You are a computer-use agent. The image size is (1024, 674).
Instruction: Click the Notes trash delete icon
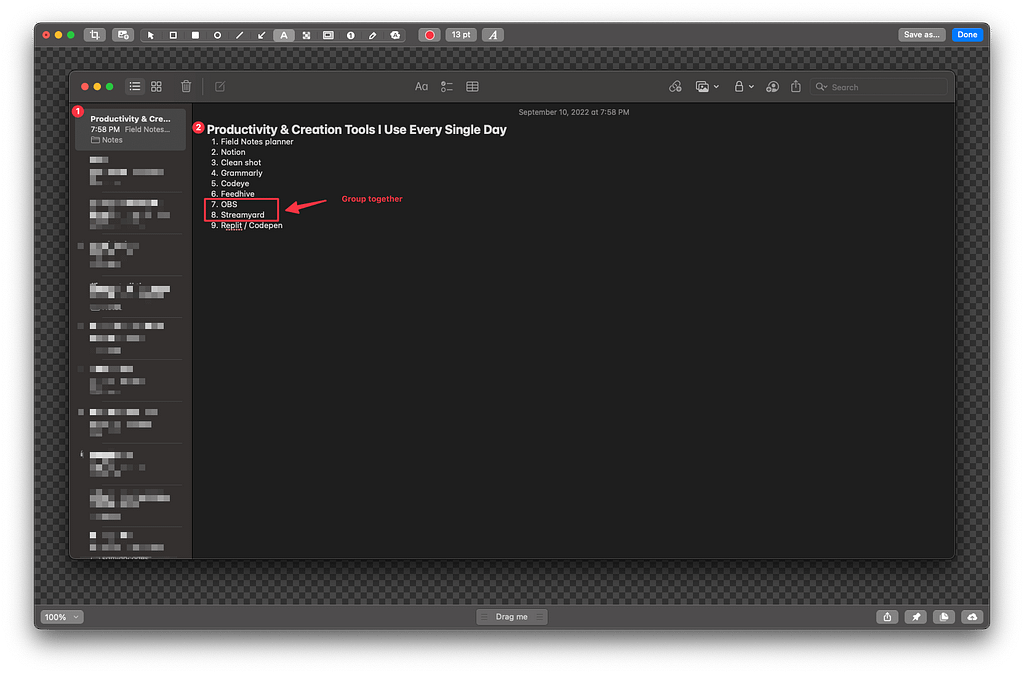point(186,86)
